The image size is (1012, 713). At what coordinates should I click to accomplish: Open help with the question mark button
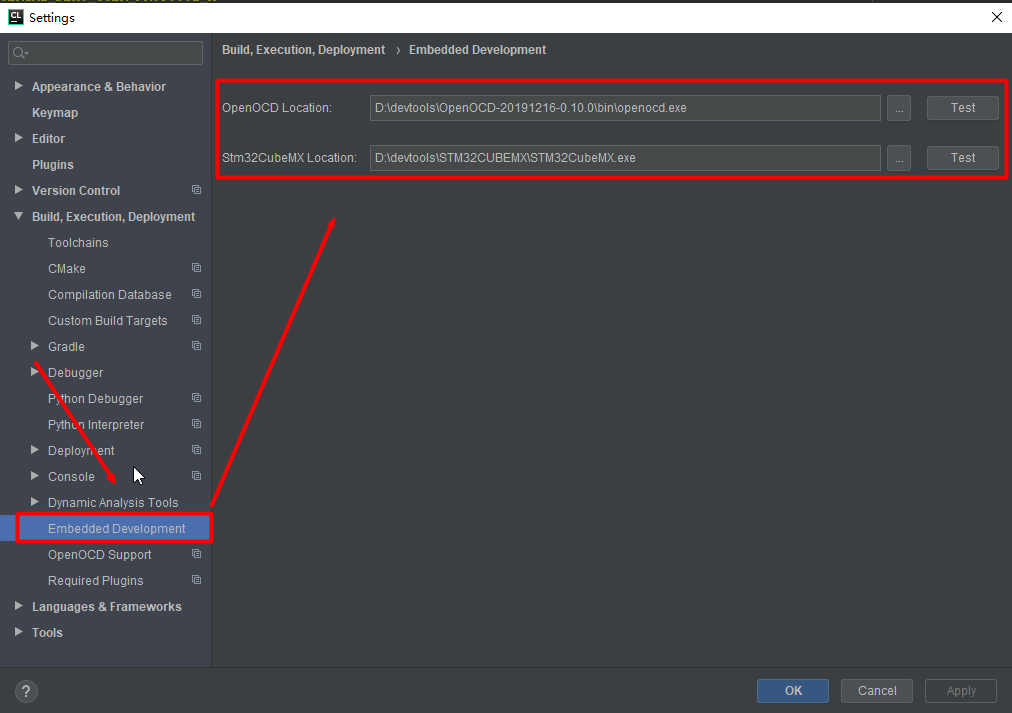(x=26, y=691)
